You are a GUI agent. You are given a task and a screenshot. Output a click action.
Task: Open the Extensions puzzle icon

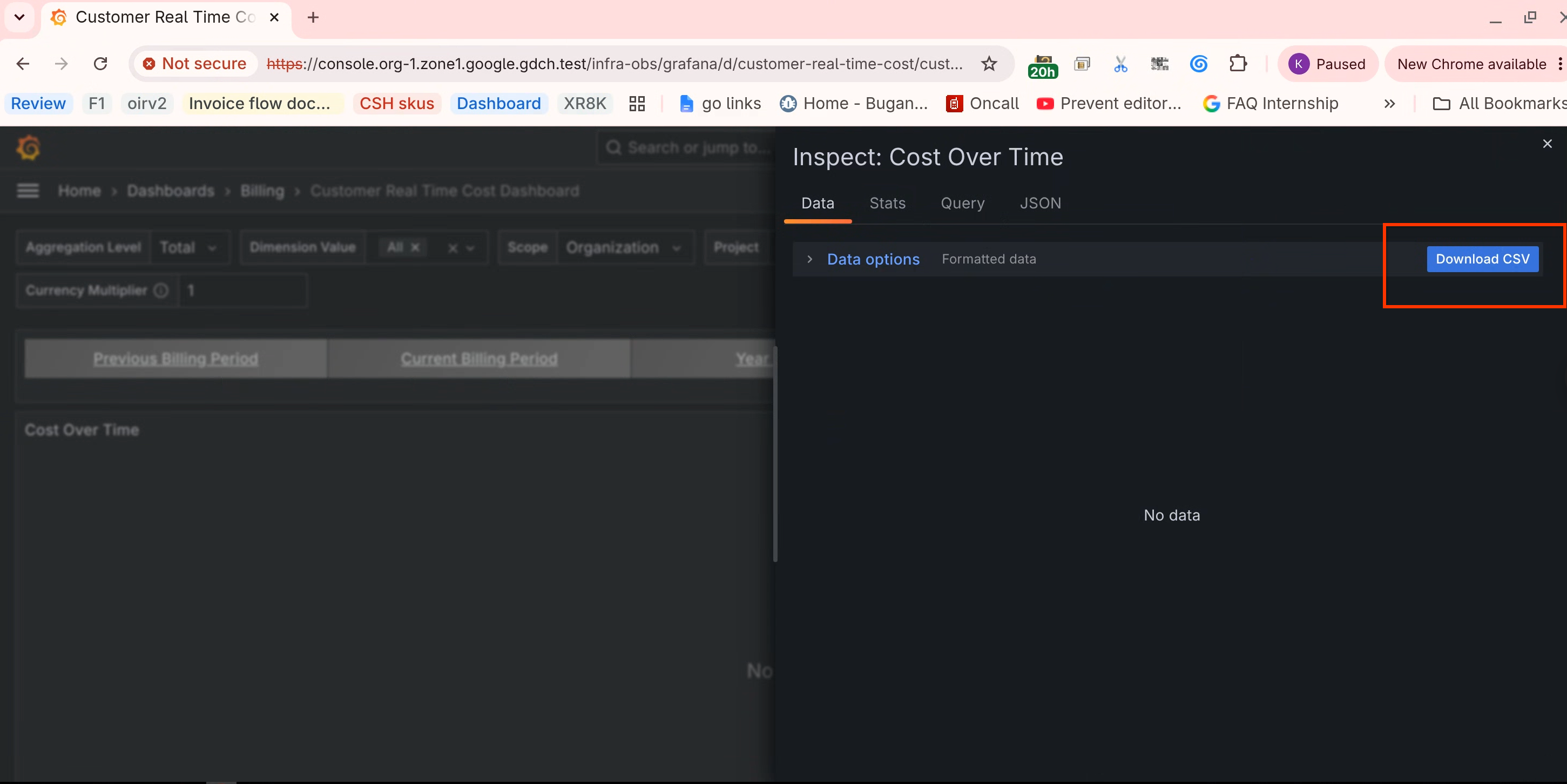point(1238,64)
